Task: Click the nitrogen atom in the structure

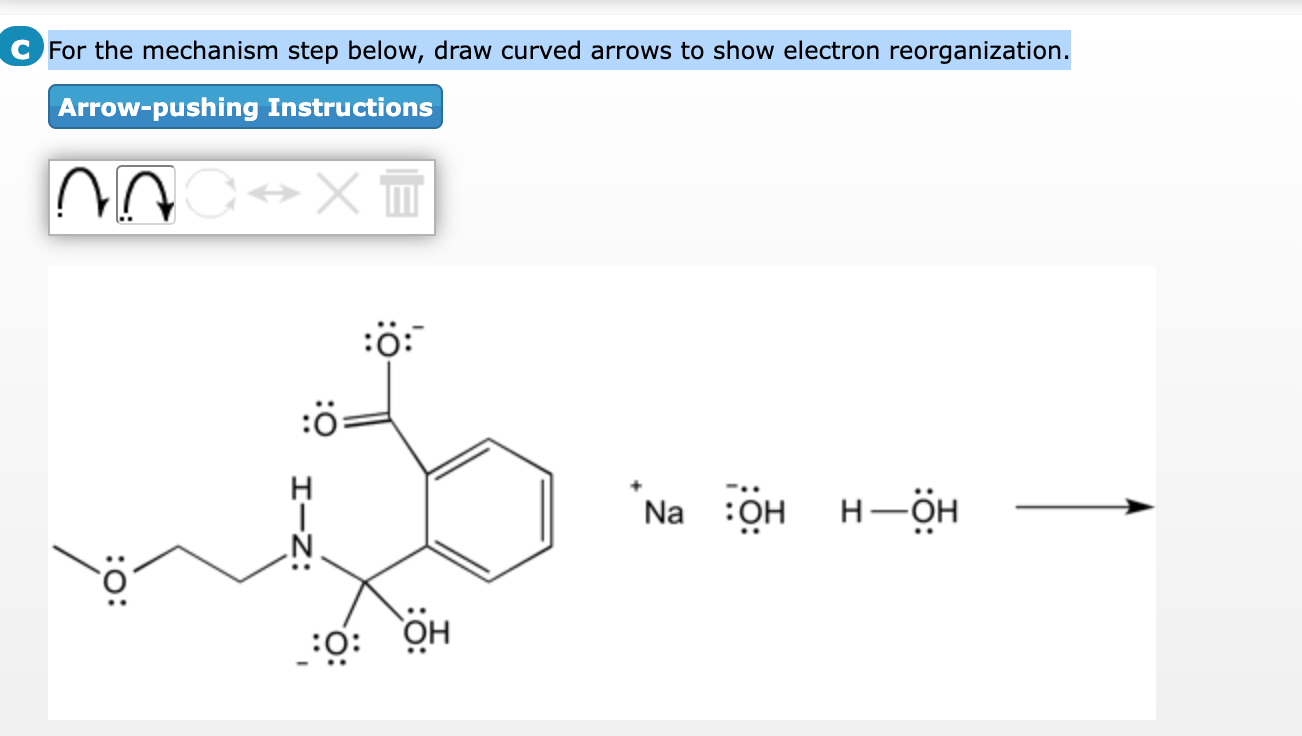Action: (x=300, y=543)
